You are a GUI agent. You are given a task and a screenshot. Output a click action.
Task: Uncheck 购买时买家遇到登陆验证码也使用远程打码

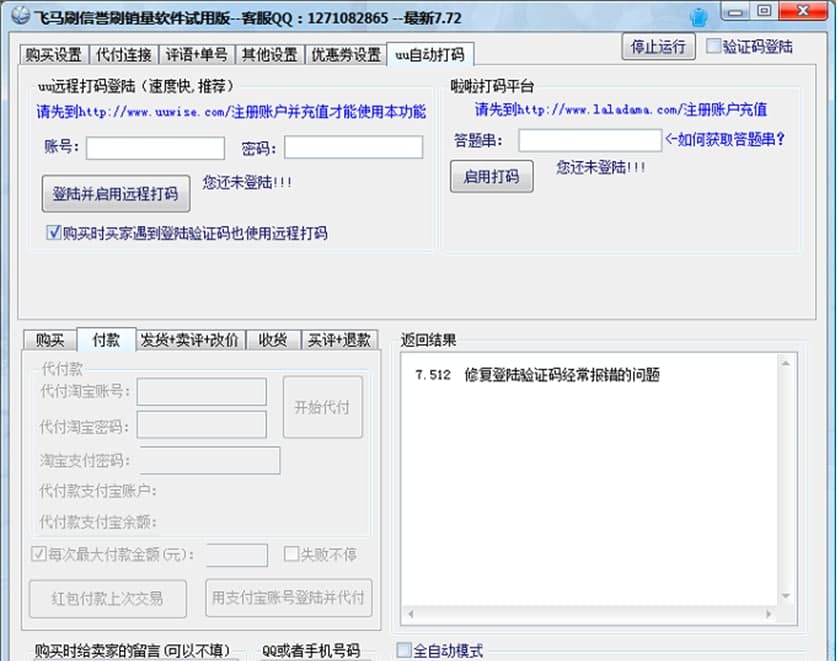pos(53,232)
